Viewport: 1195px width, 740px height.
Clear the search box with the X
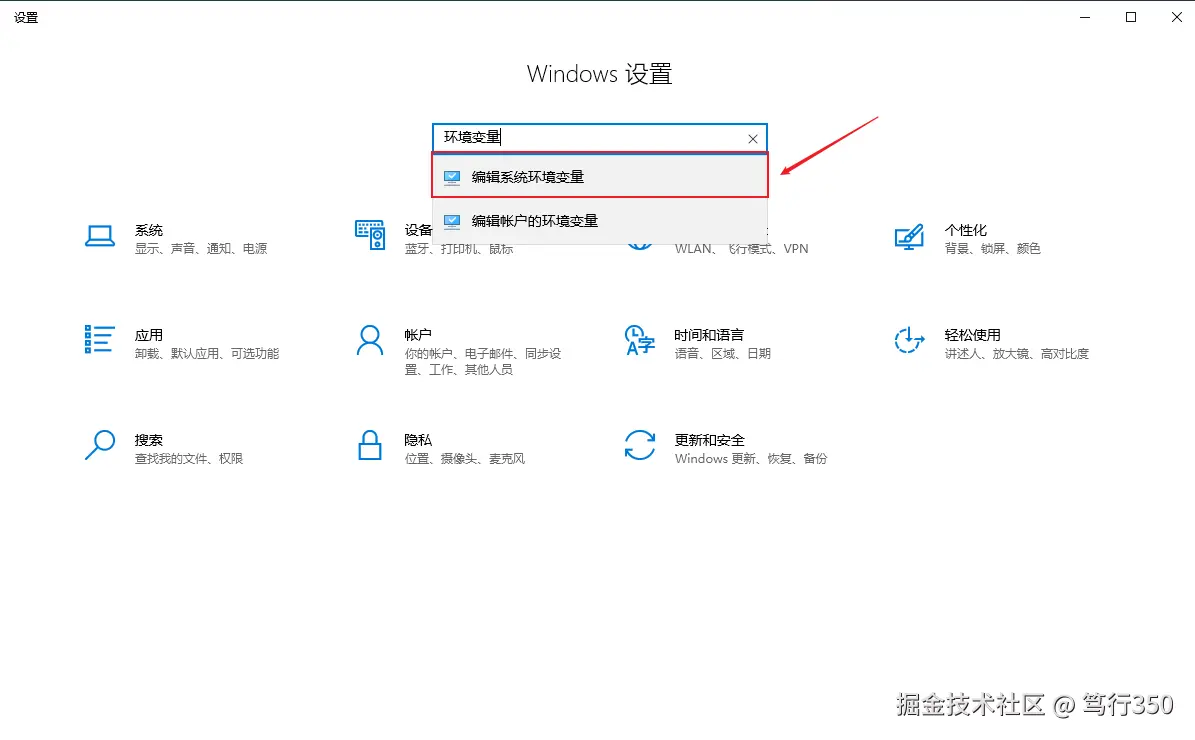point(752,139)
